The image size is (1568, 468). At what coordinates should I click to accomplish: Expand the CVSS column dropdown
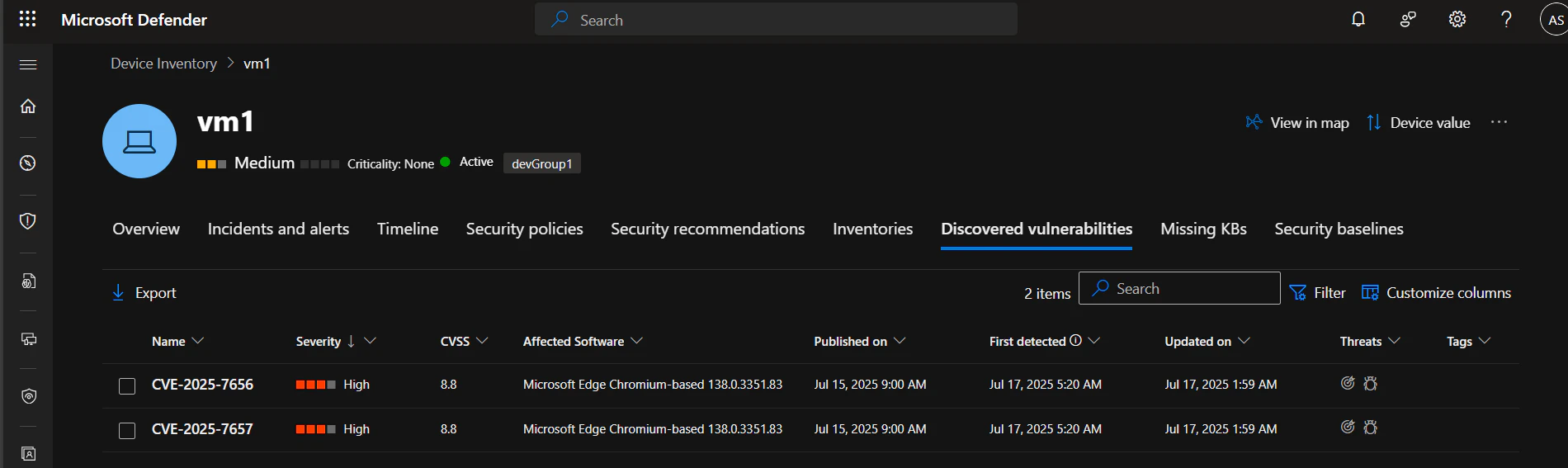click(x=482, y=341)
